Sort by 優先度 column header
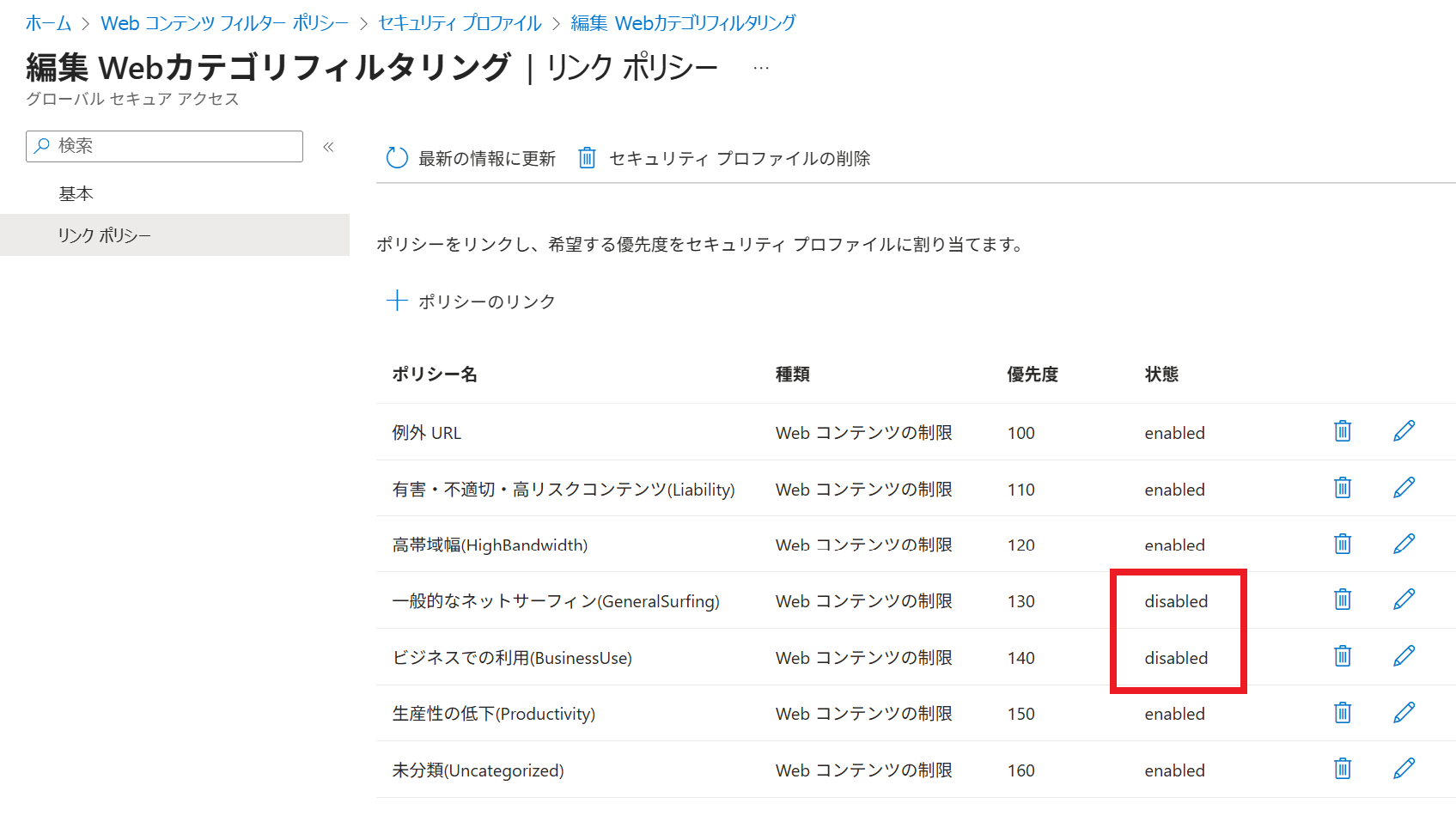This screenshot has width=1456, height=828. point(1033,374)
